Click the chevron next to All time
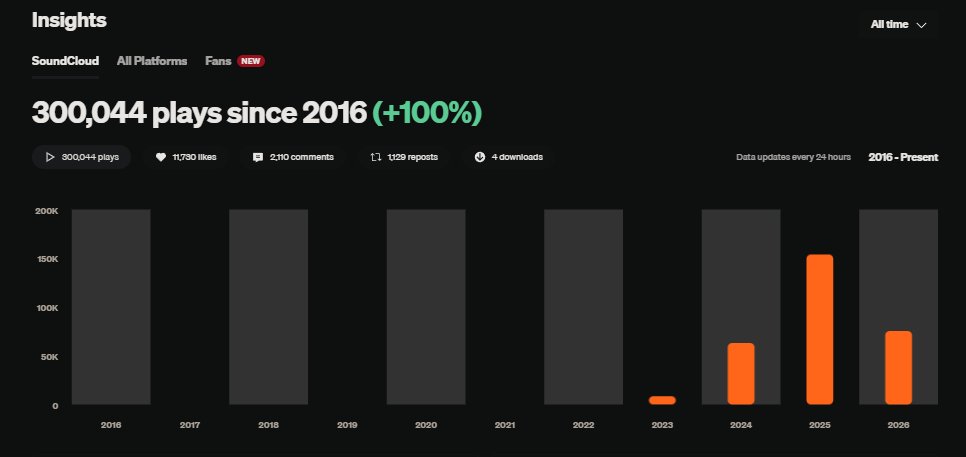Screen dimensions: 966x457 tap(921, 25)
